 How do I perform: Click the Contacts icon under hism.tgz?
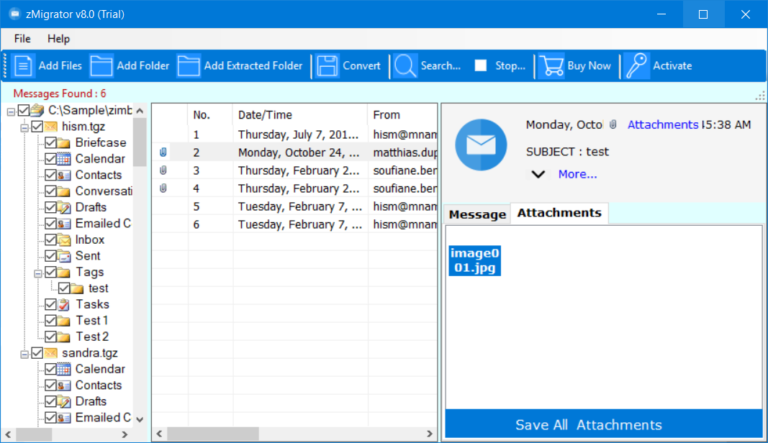pyautogui.click(x=64, y=175)
